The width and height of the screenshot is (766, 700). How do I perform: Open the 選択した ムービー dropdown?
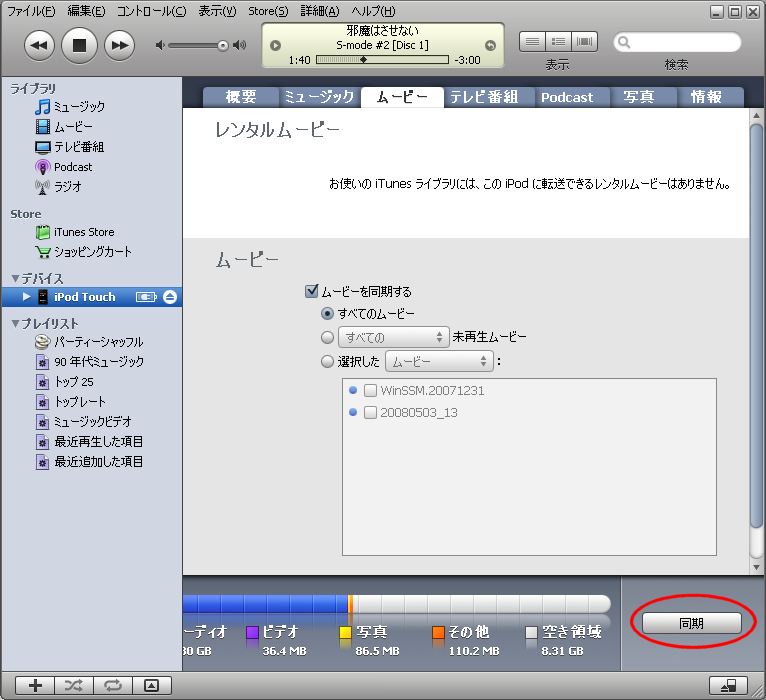coord(439,362)
